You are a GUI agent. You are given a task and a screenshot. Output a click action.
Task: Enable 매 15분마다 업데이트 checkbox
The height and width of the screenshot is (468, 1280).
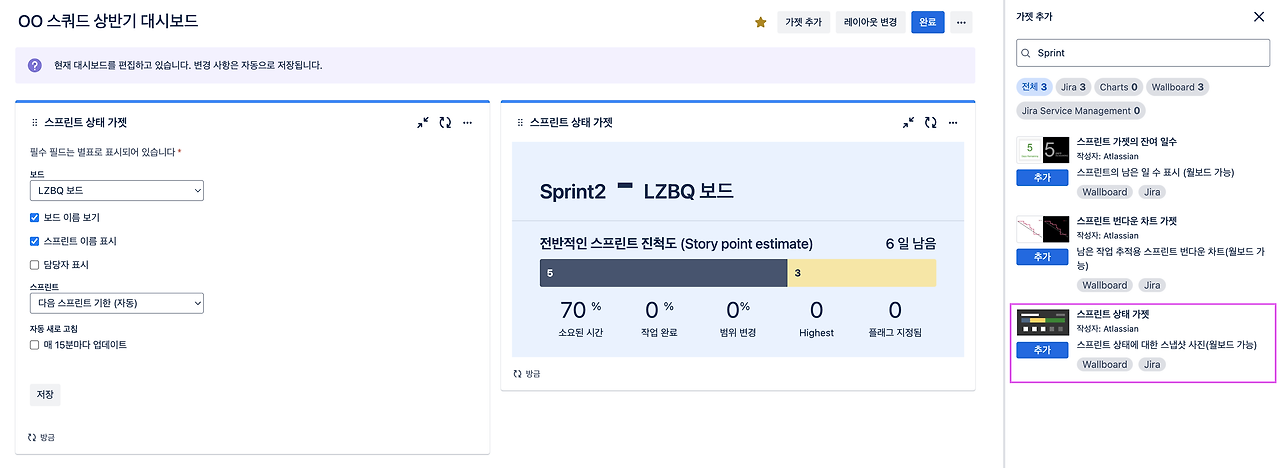[x=35, y=345]
